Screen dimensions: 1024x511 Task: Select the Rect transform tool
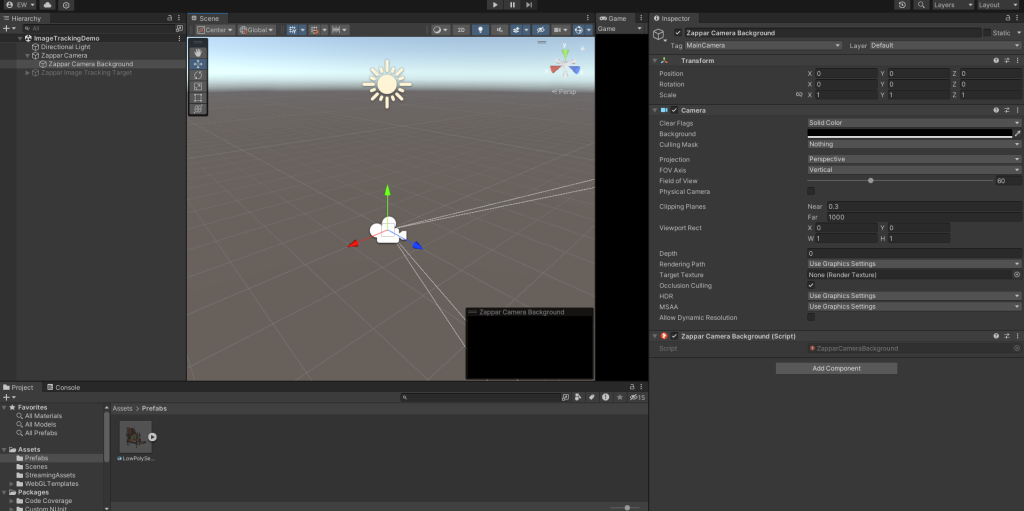198,97
